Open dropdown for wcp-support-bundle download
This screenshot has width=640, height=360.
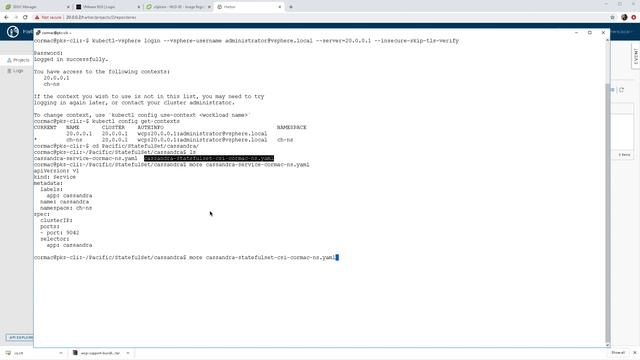tap(128, 353)
